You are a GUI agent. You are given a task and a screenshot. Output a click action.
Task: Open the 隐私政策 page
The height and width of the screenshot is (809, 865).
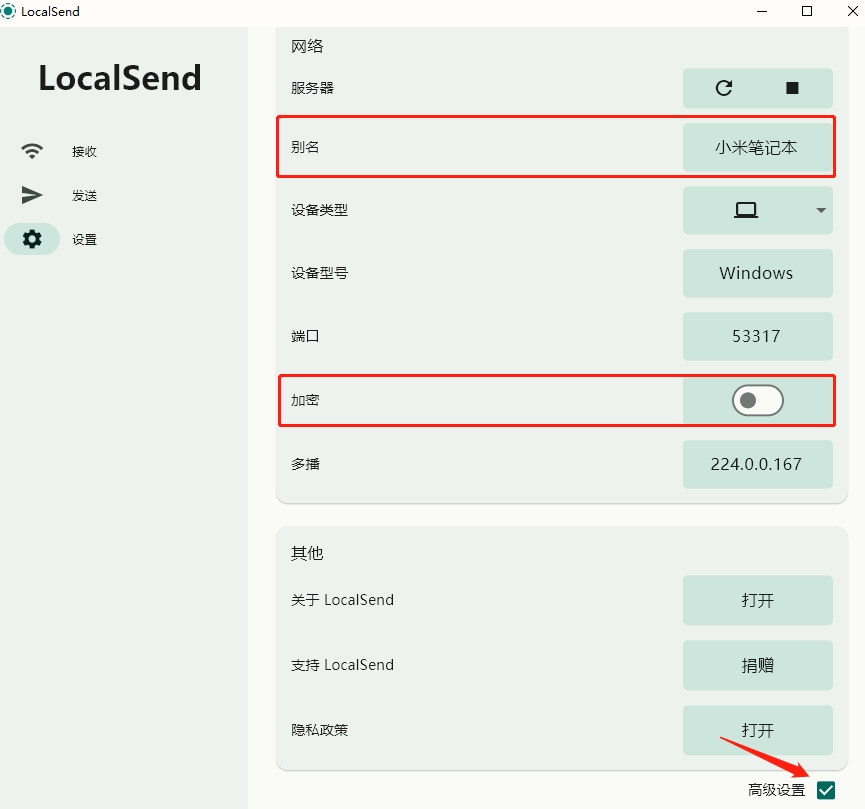tap(757, 730)
